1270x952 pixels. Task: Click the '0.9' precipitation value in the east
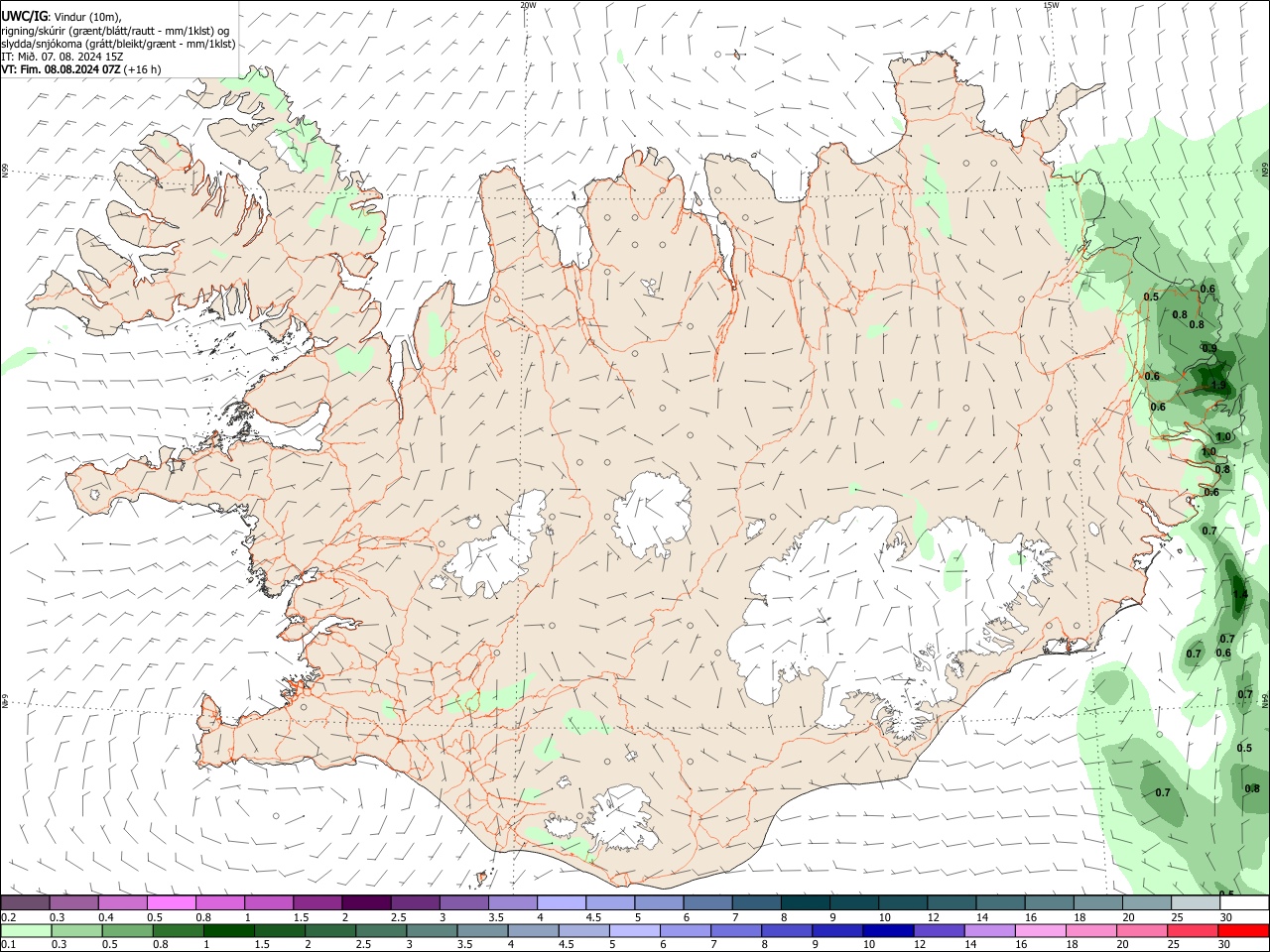(x=1209, y=348)
